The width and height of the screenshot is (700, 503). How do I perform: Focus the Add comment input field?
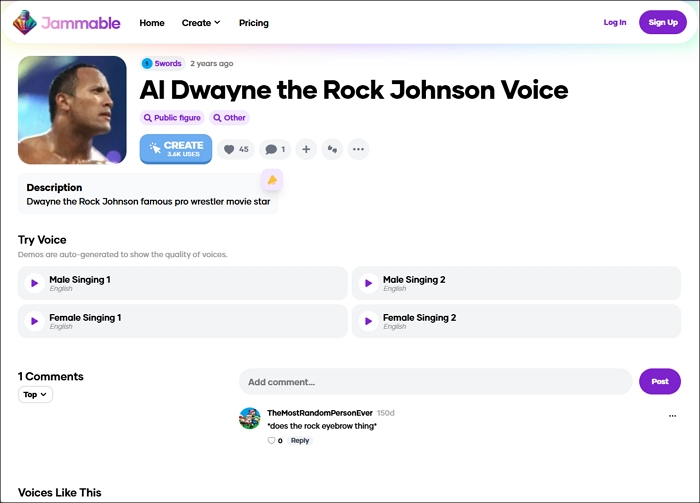(x=436, y=382)
